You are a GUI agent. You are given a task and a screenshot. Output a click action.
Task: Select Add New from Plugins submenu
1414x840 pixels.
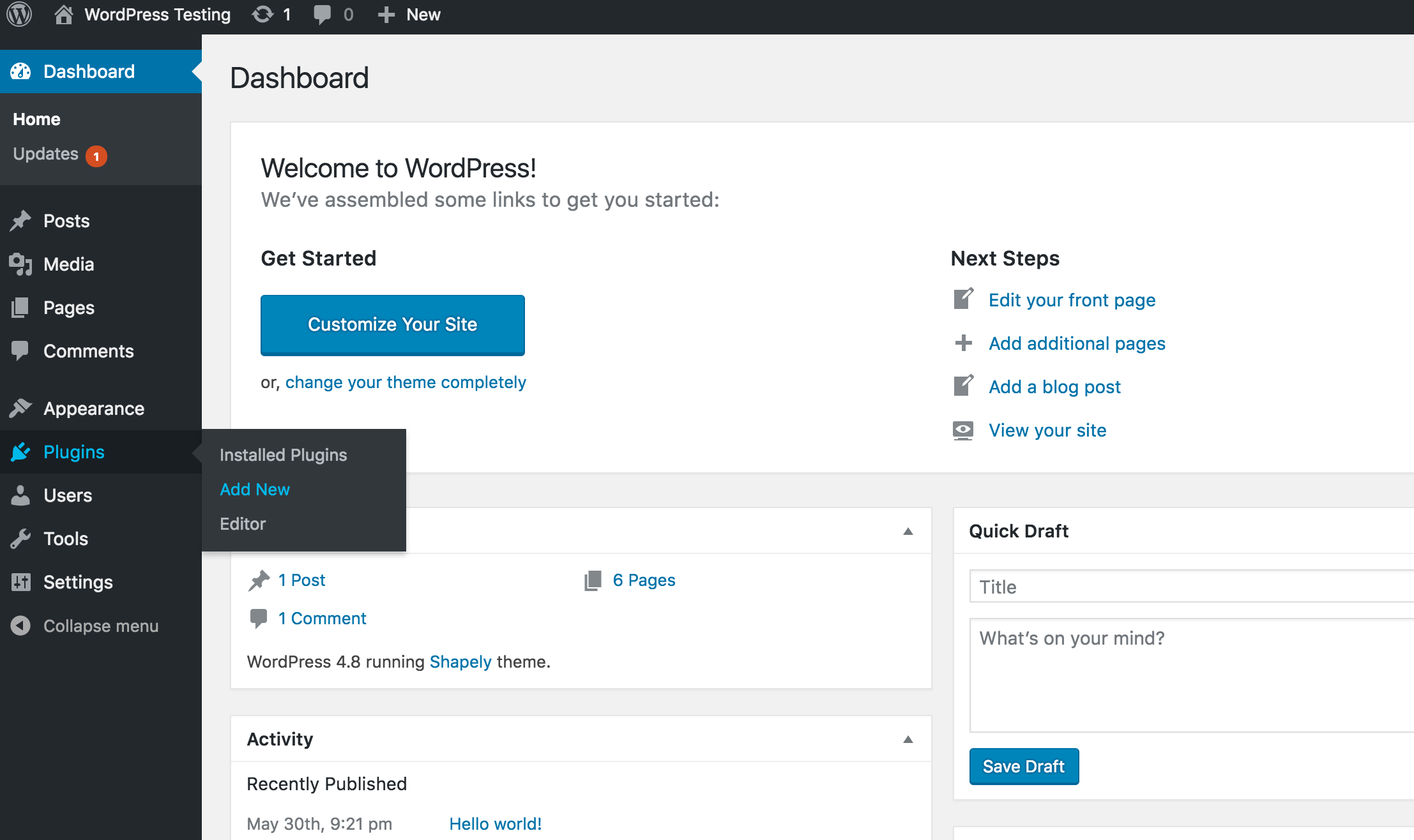pos(254,488)
